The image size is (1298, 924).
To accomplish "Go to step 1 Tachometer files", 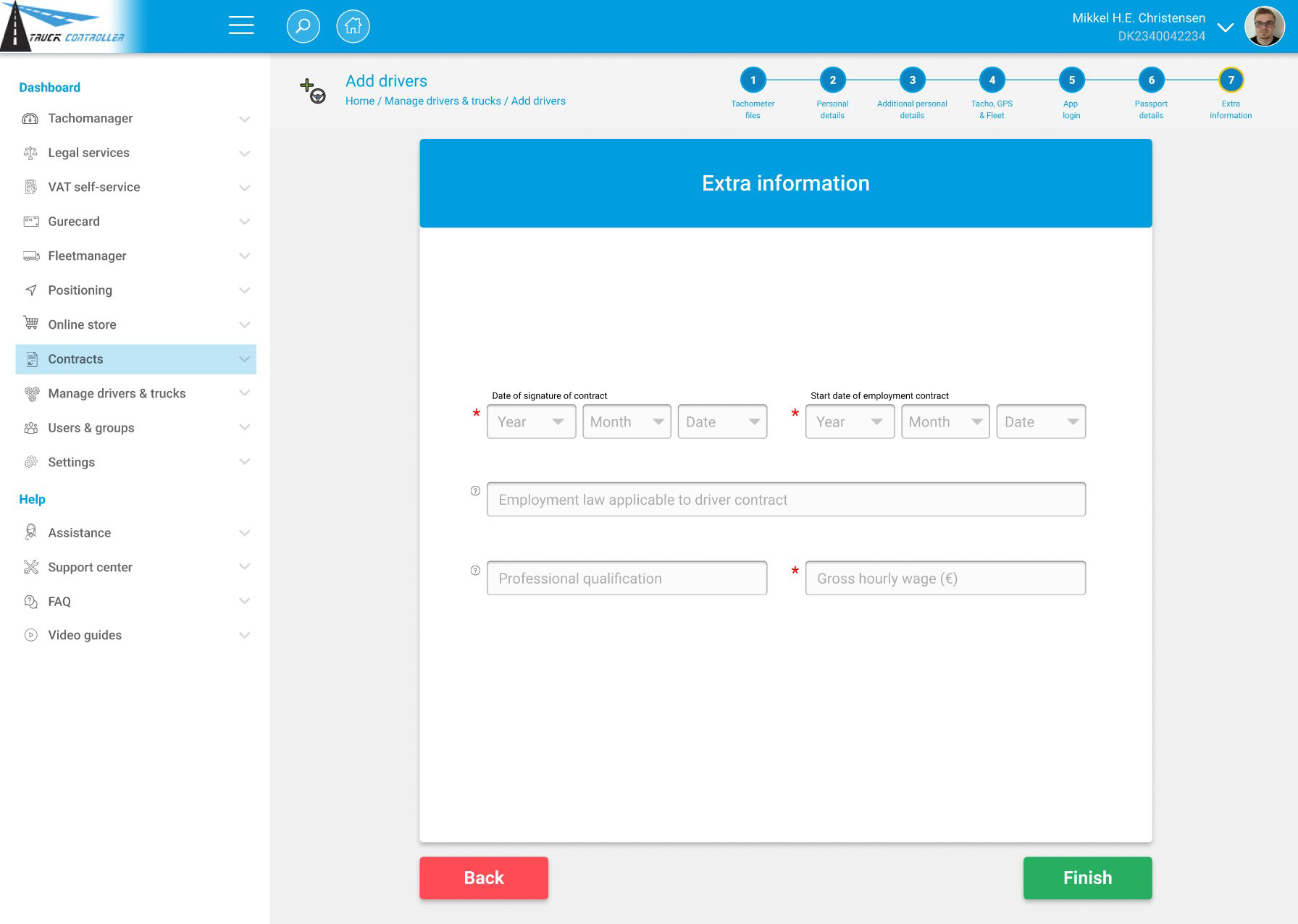I will click(753, 80).
